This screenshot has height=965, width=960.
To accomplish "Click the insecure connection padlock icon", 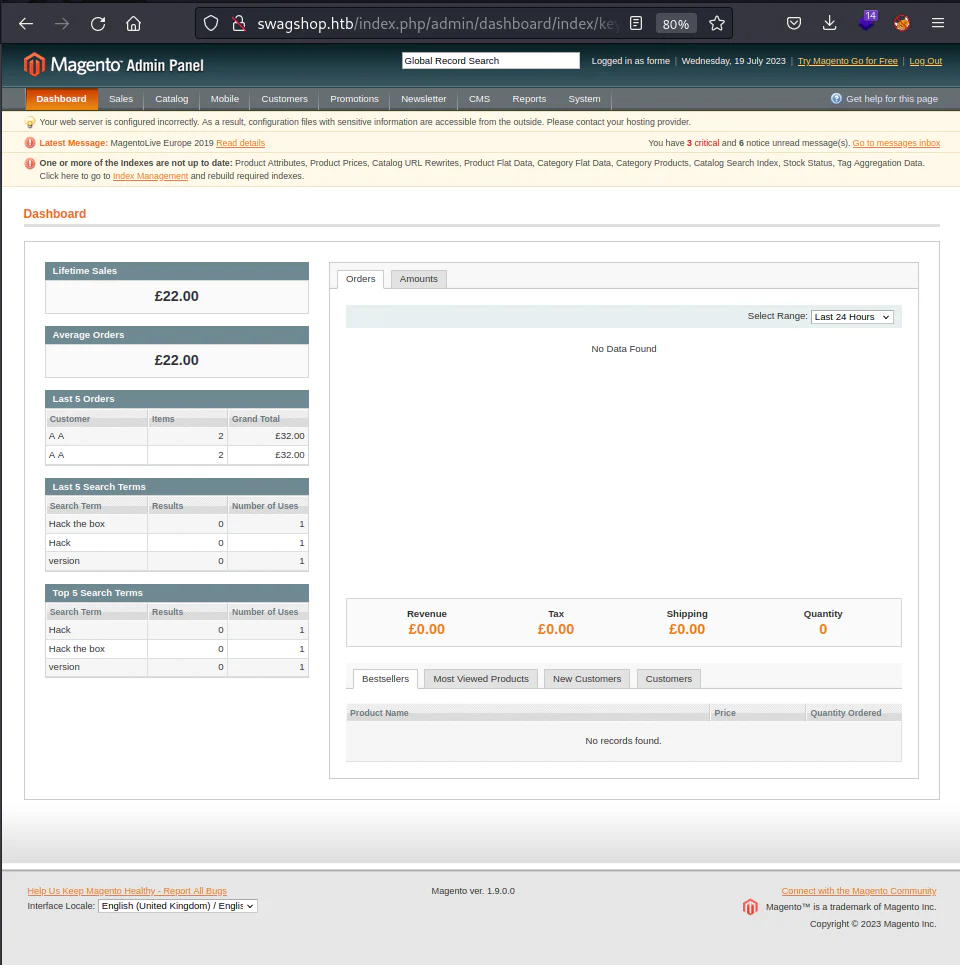I will (239, 23).
